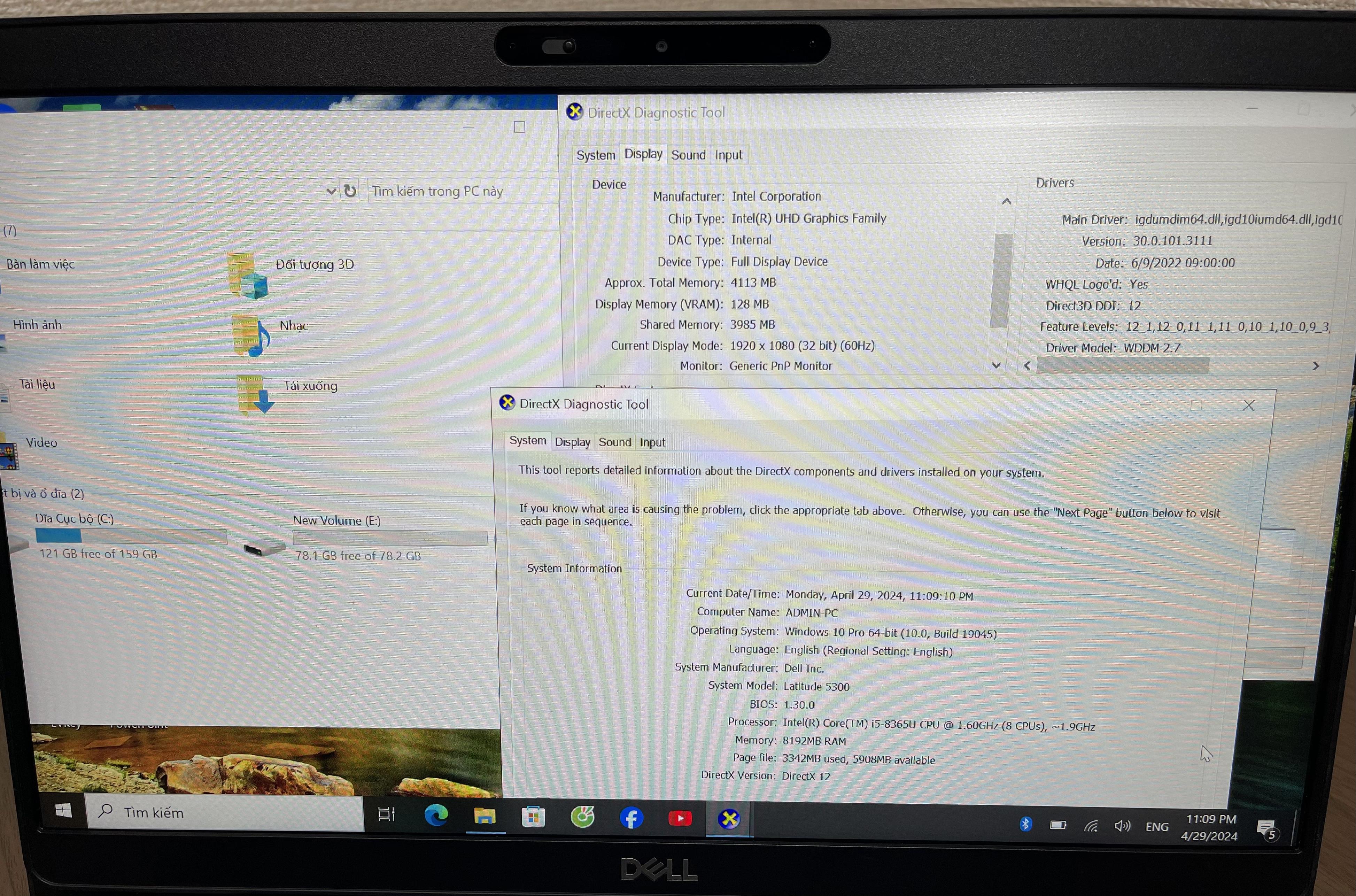The width and height of the screenshot is (1356, 896).
Task: Click the Device list scroll up arrow
Action: tap(1006, 201)
